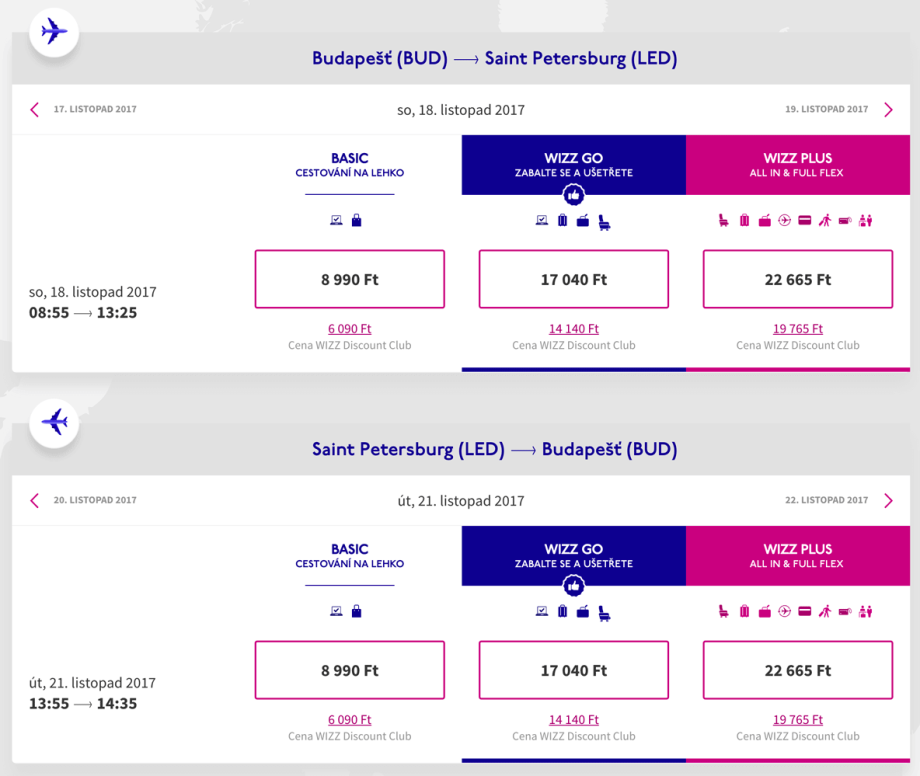Click the outbound flight airplane icon
The image size is (920, 776).
[x=54, y=32]
